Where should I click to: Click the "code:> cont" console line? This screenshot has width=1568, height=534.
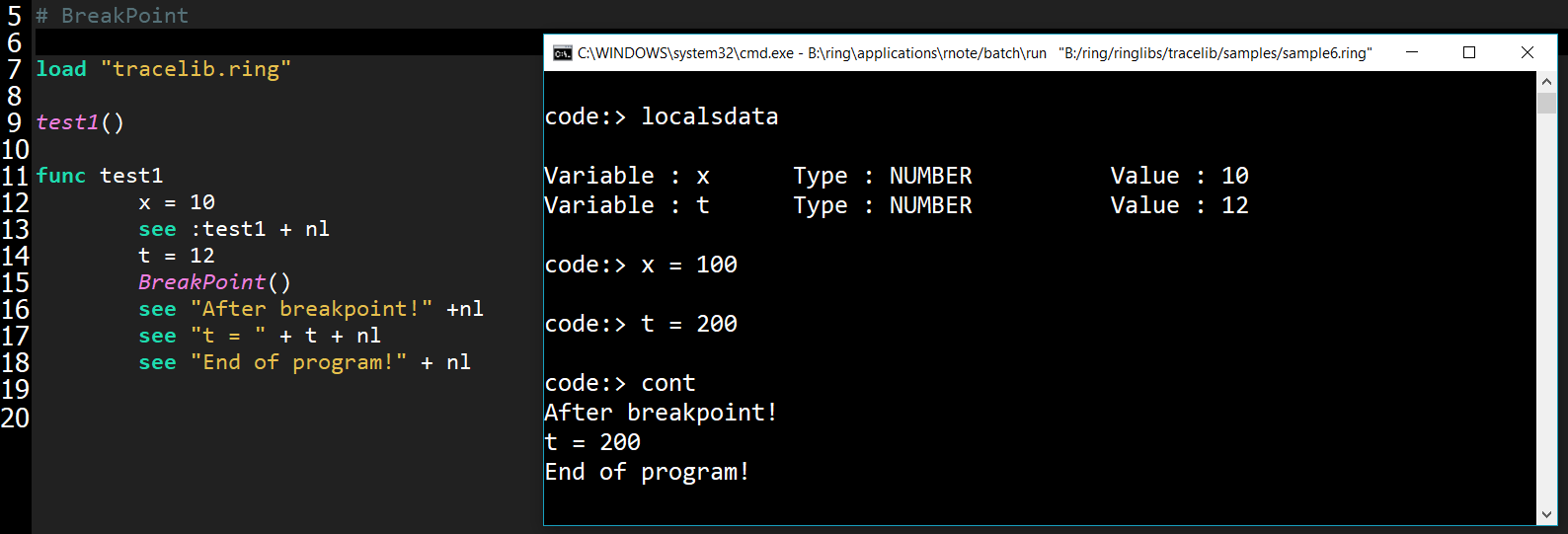coord(619,383)
